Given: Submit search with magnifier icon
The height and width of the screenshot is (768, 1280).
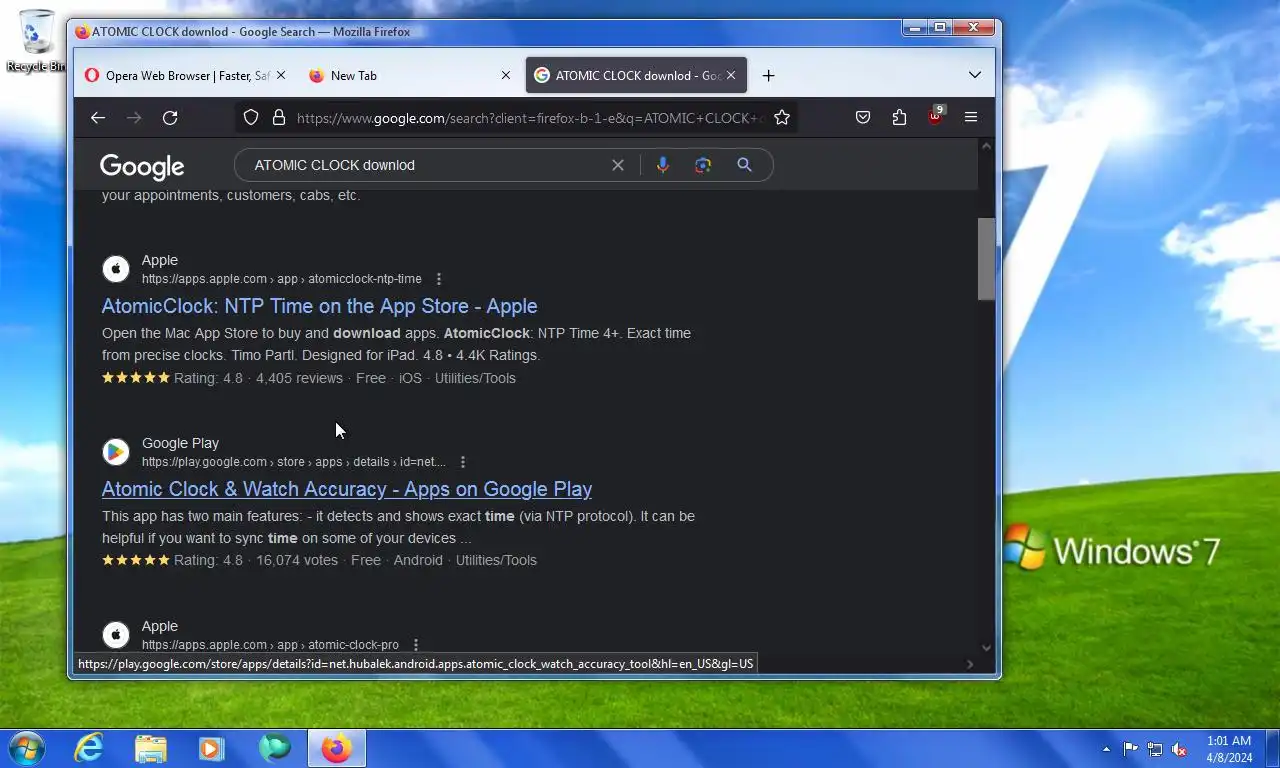Looking at the screenshot, I should pos(744,165).
